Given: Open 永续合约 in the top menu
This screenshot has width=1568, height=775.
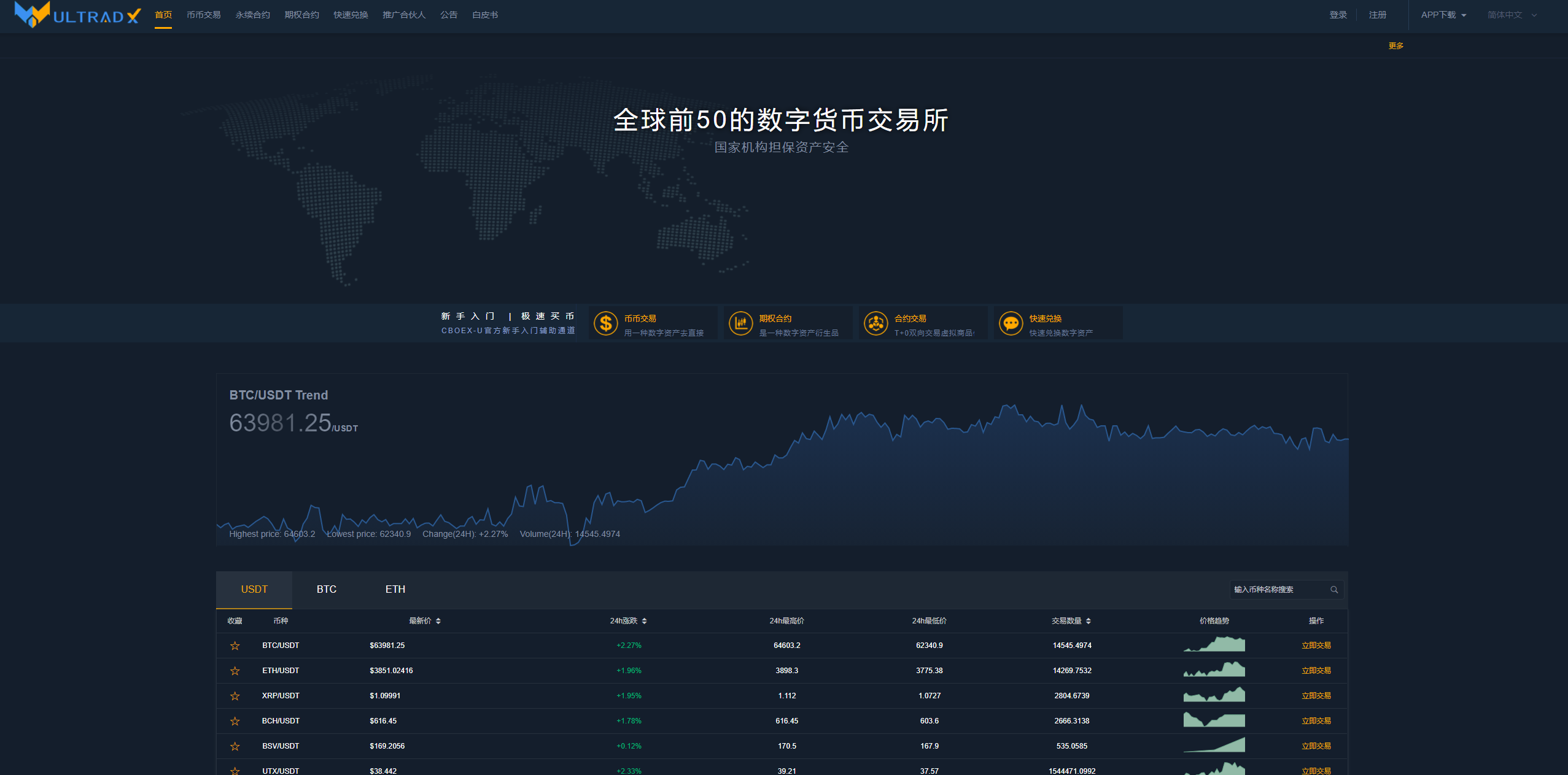Looking at the screenshot, I should pos(252,15).
